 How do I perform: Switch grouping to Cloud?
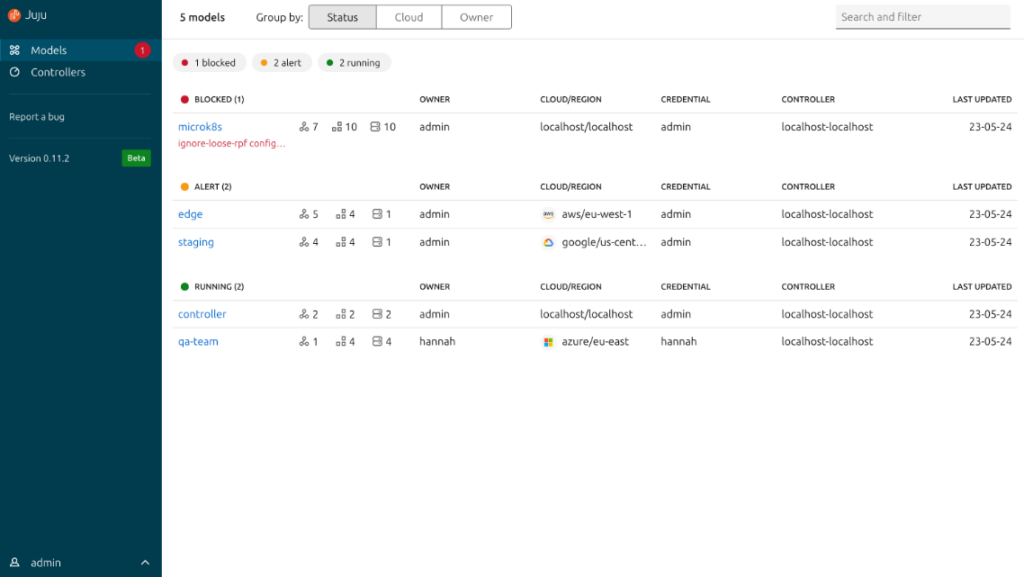coord(408,17)
